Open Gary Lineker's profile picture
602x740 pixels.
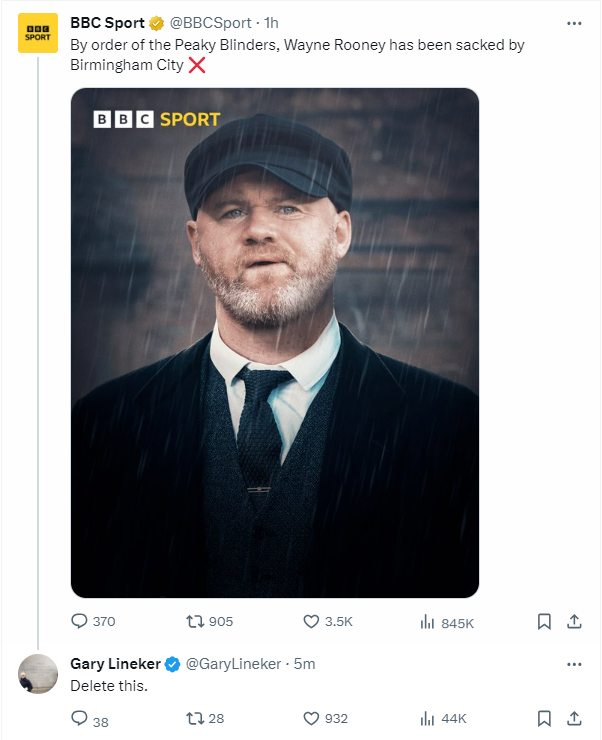click(x=38, y=674)
